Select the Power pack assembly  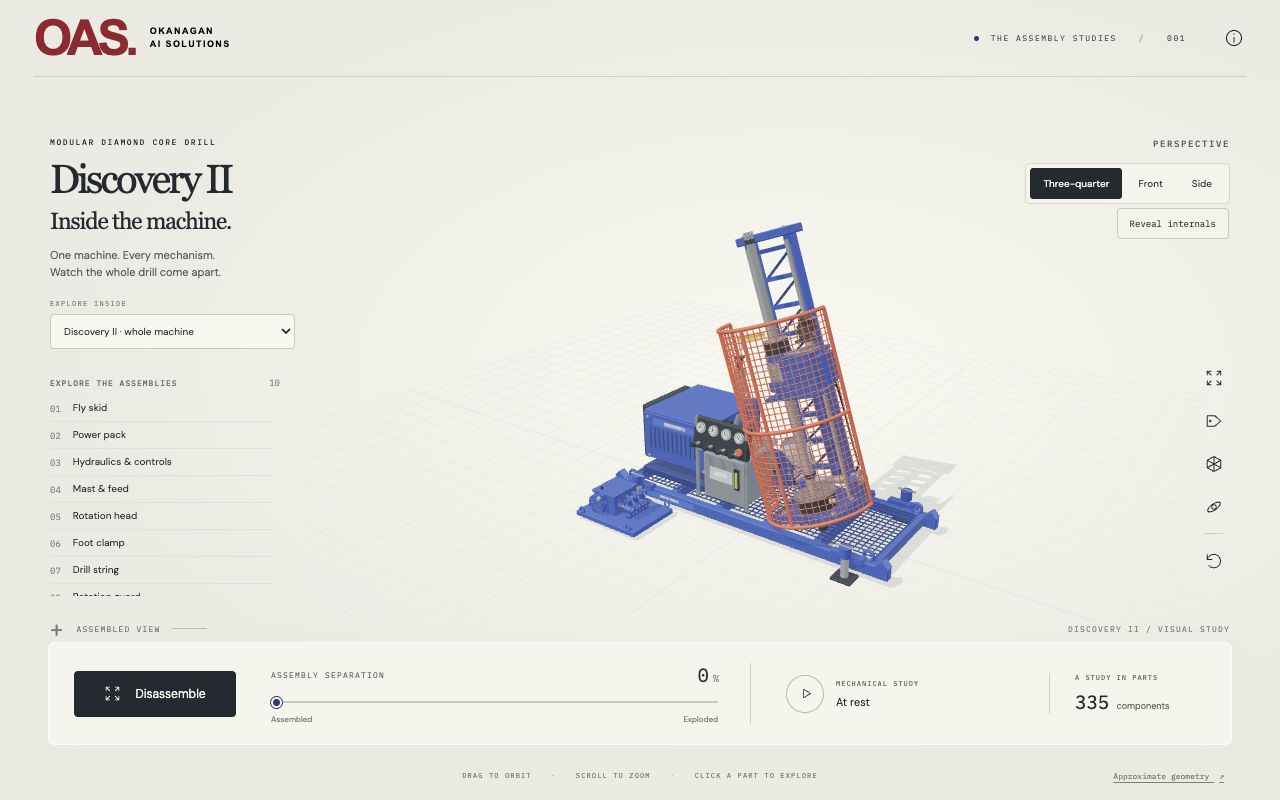(x=161, y=435)
